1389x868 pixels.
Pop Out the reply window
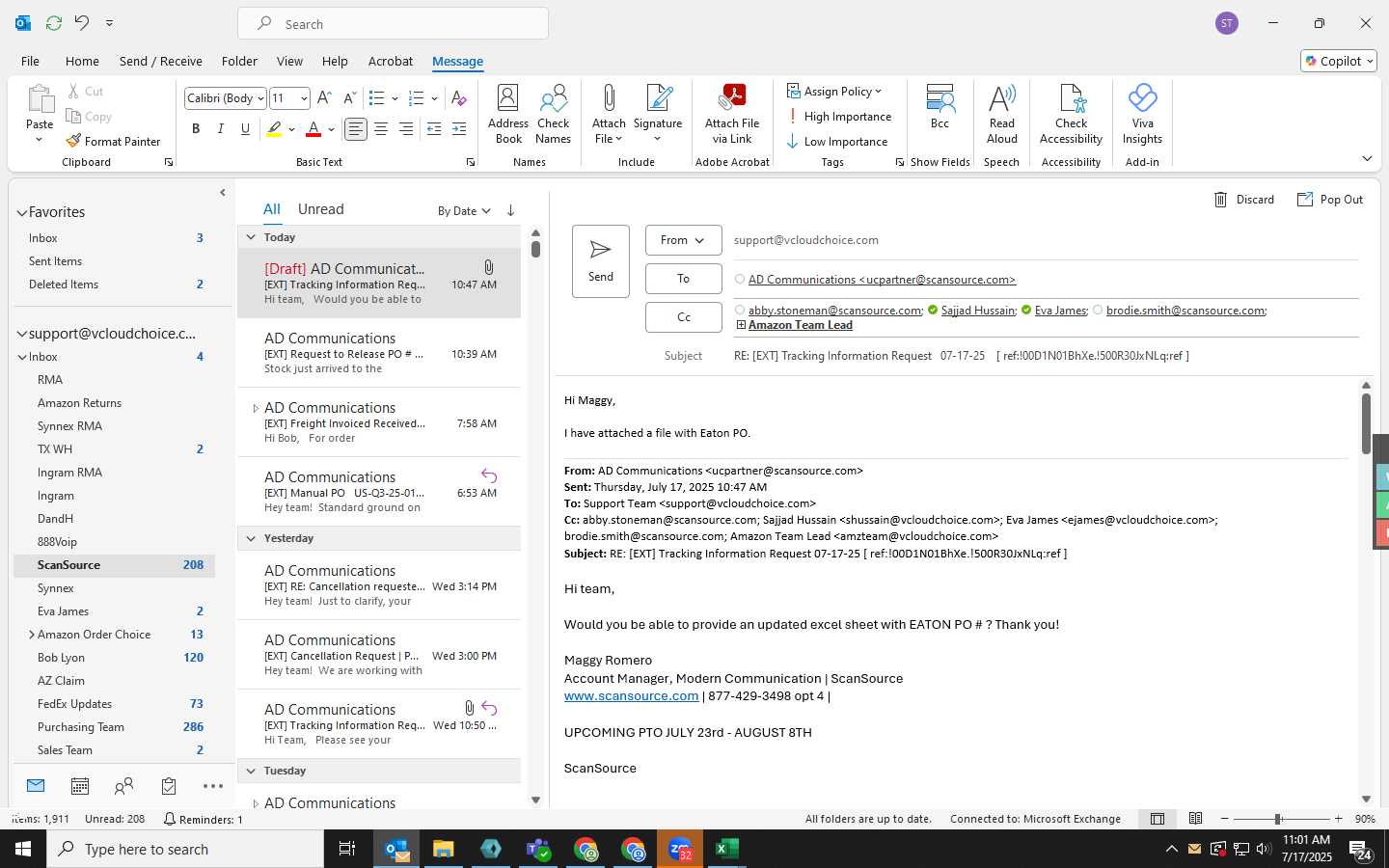pyautogui.click(x=1330, y=200)
